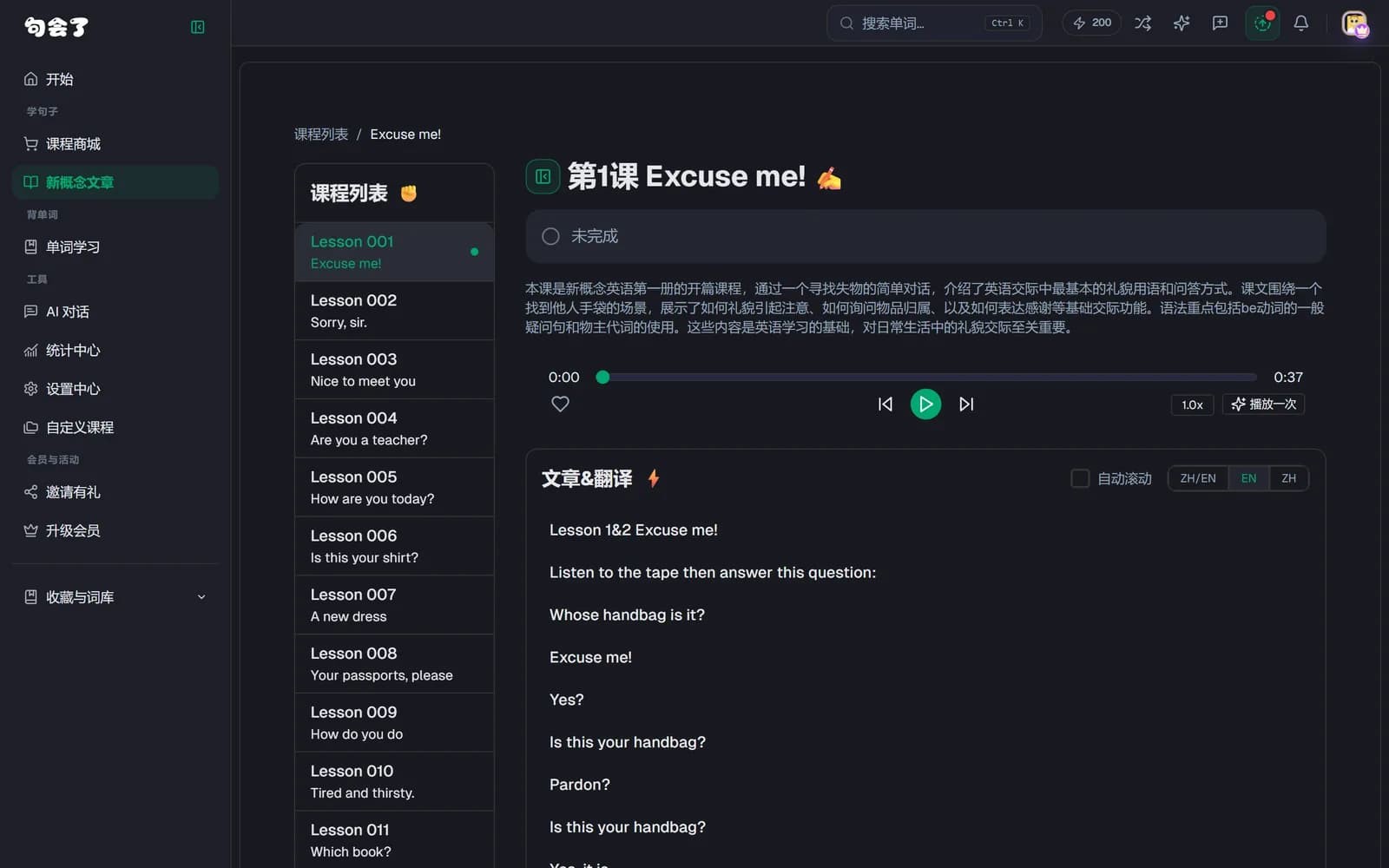The height and width of the screenshot is (868, 1389).
Task: Click the green check-in icon with red dot
Action: coord(1262,23)
